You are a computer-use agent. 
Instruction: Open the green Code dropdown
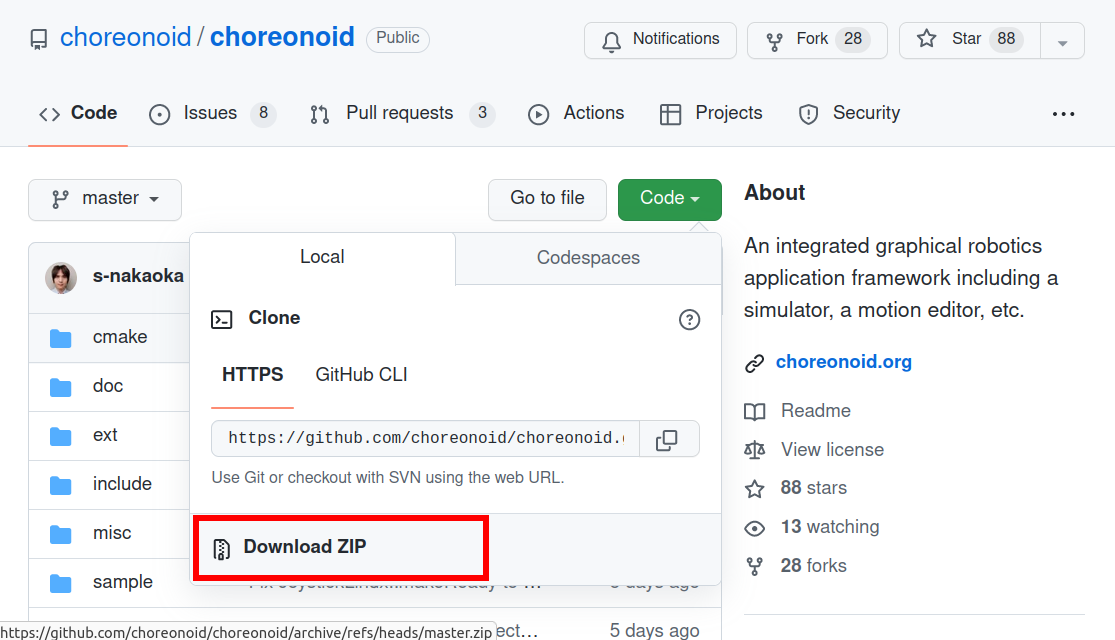[x=669, y=199]
